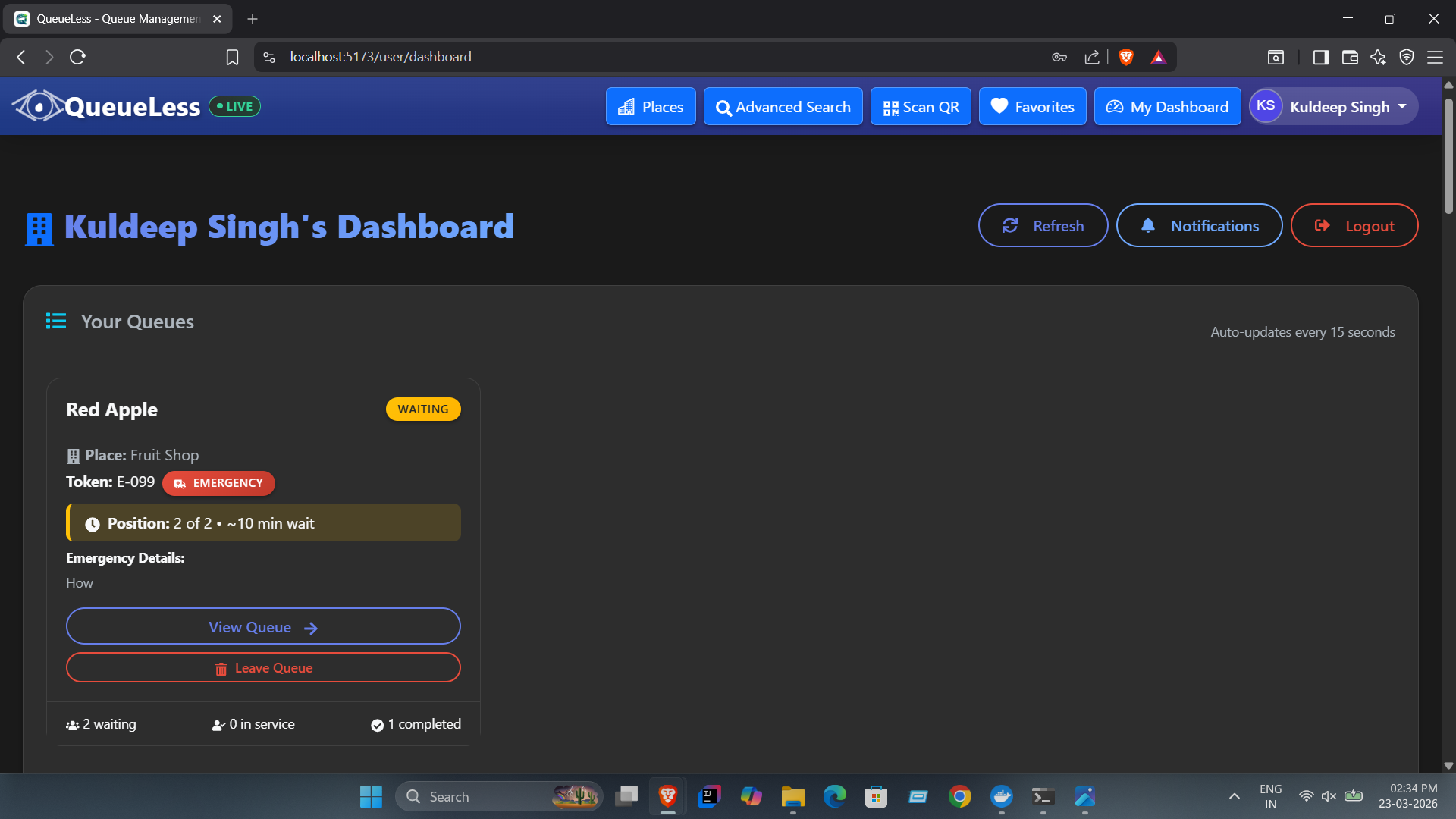This screenshot has width=1456, height=819.
Task: Click the Red Apple queue title
Action: pyautogui.click(x=111, y=409)
